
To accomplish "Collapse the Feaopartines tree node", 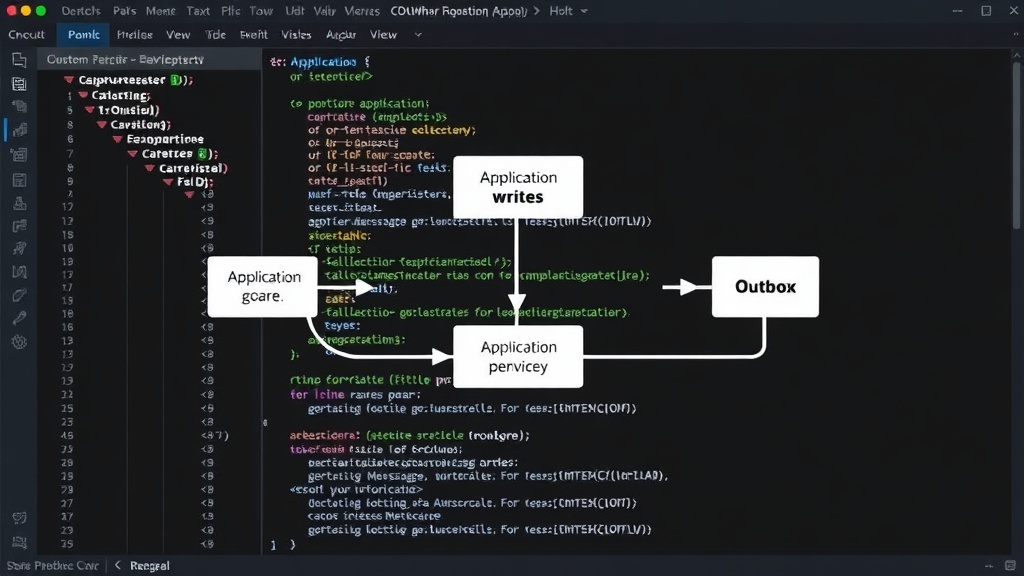I will pos(118,139).
